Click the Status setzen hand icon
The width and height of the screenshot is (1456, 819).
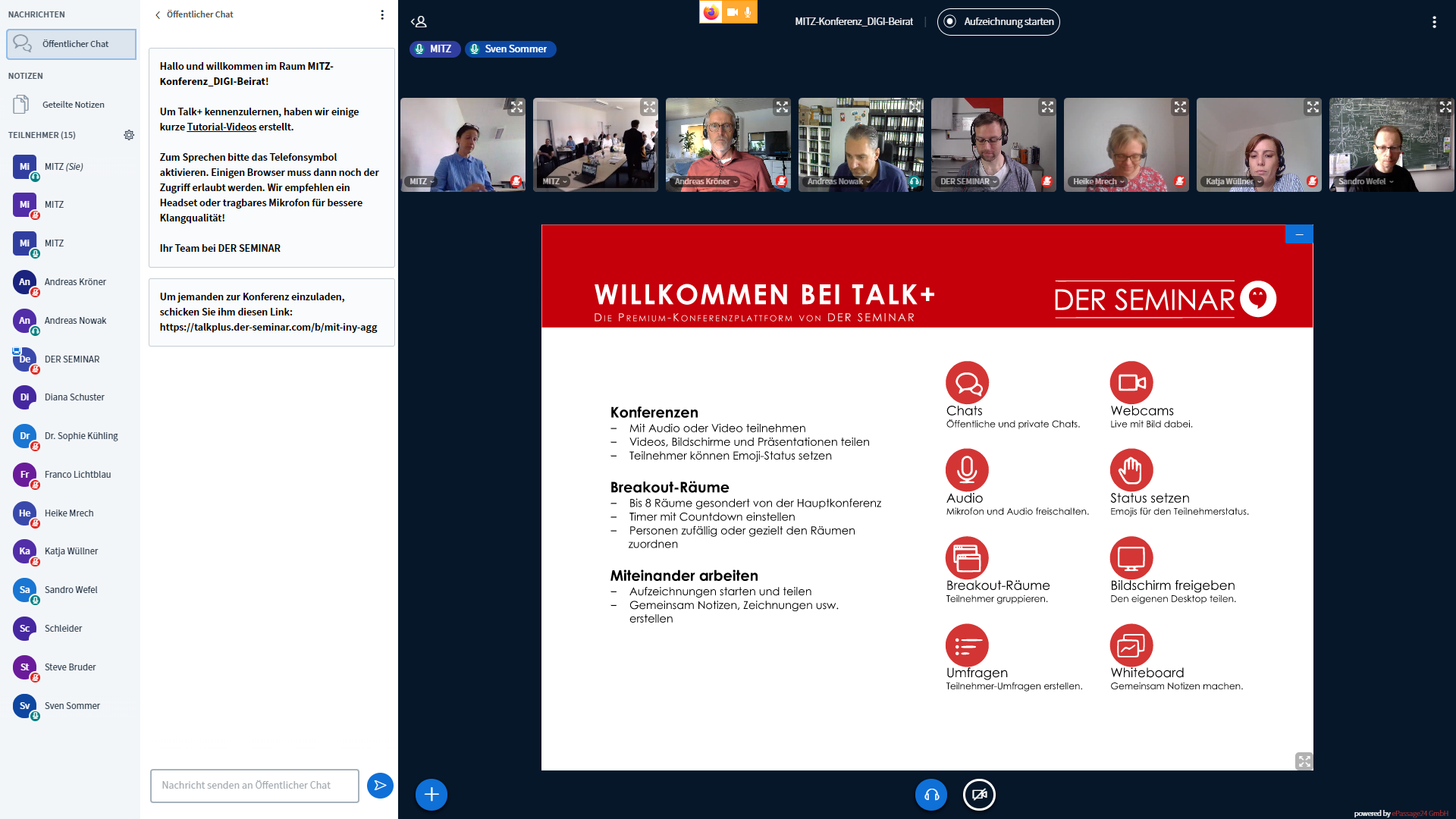[x=1131, y=470]
